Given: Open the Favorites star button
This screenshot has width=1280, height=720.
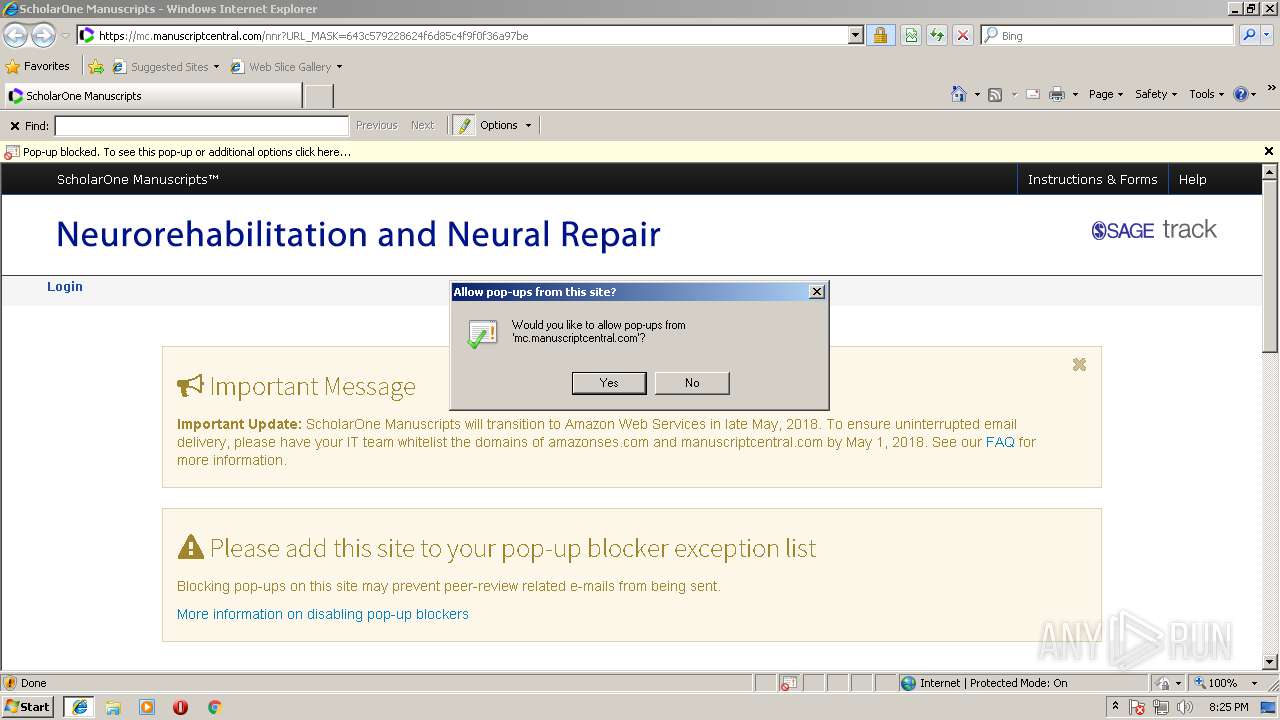Looking at the screenshot, I should point(38,66).
